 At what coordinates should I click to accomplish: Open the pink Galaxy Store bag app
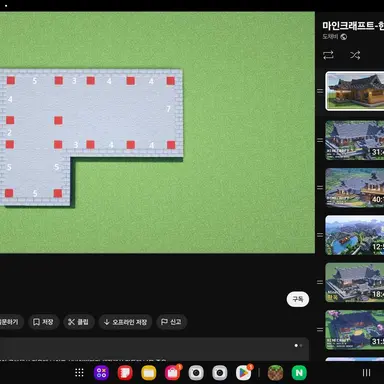[172, 373]
